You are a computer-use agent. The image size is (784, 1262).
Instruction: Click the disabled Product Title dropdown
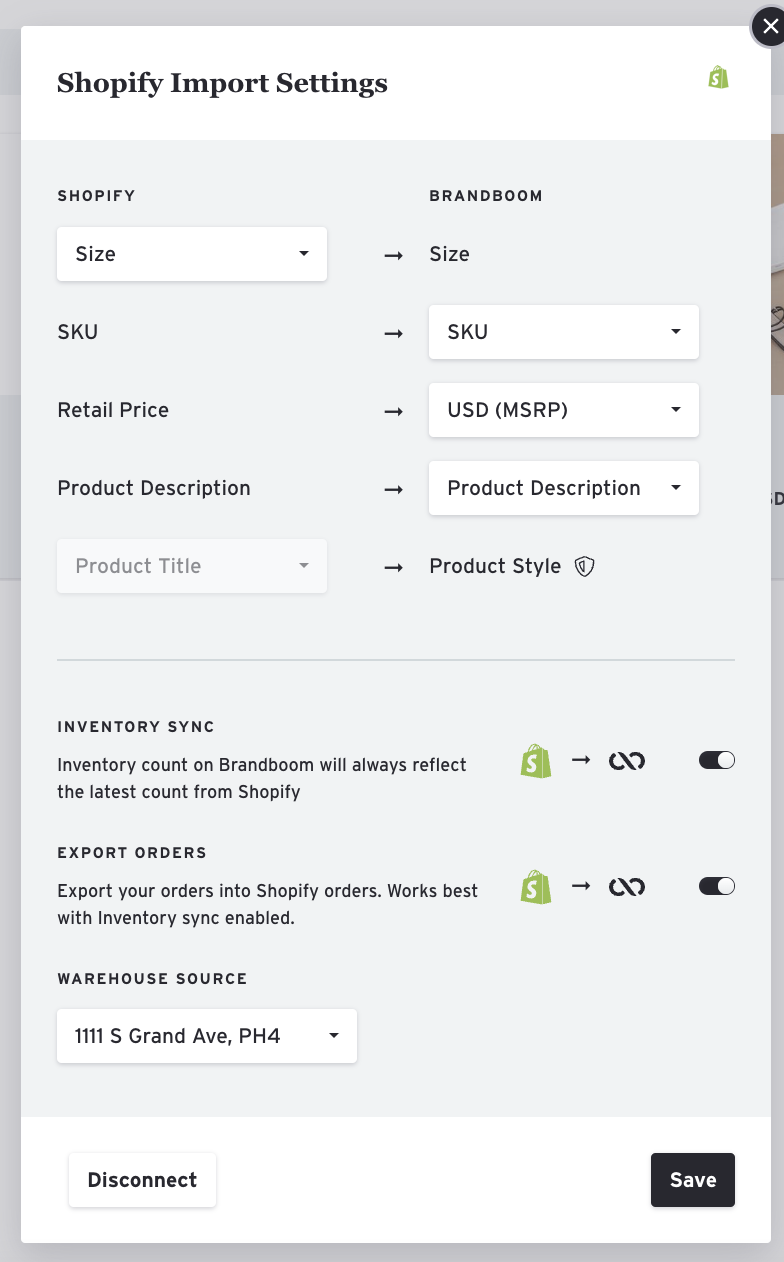[192, 566]
